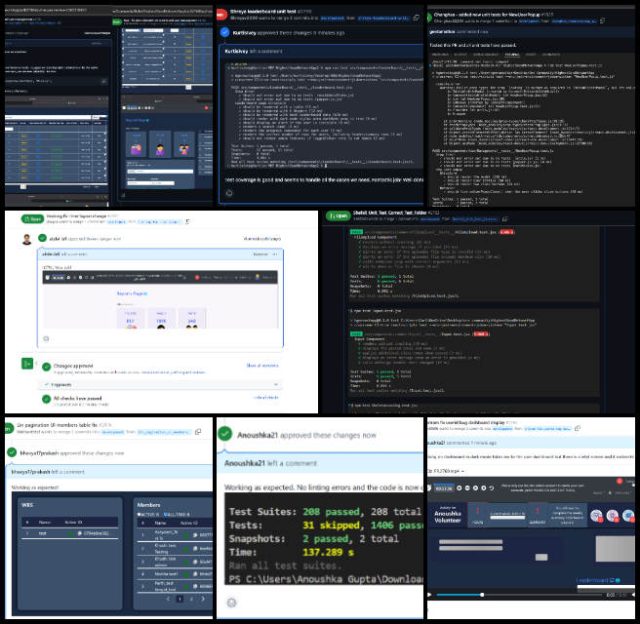The width and height of the screenshot is (640, 624).
Task: Click Anoushka21 approved green check icon
Action: coord(225,435)
